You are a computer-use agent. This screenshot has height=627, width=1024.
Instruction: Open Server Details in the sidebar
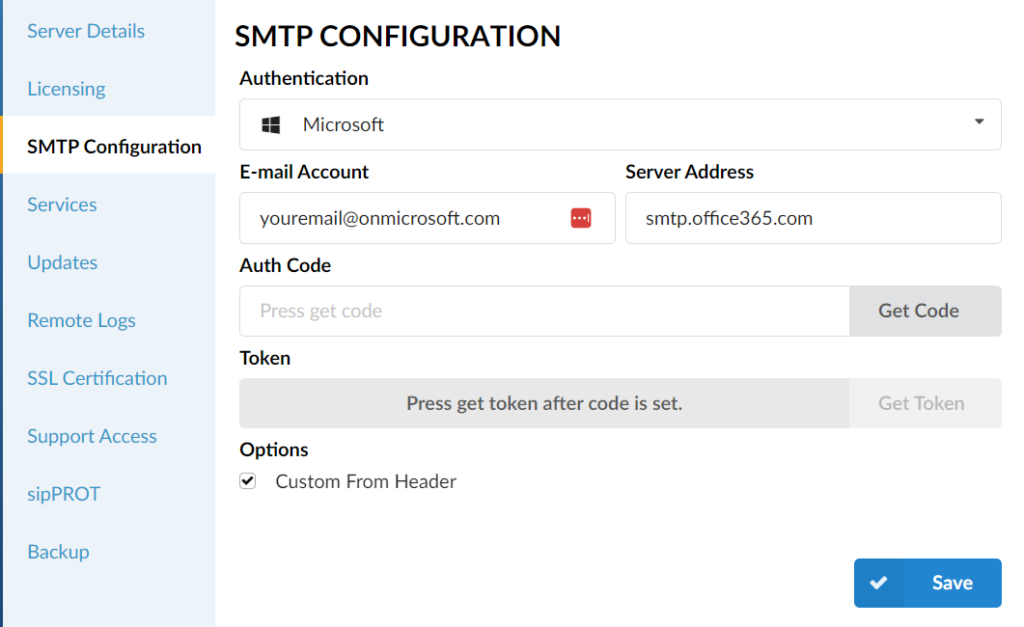click(86, 31)
